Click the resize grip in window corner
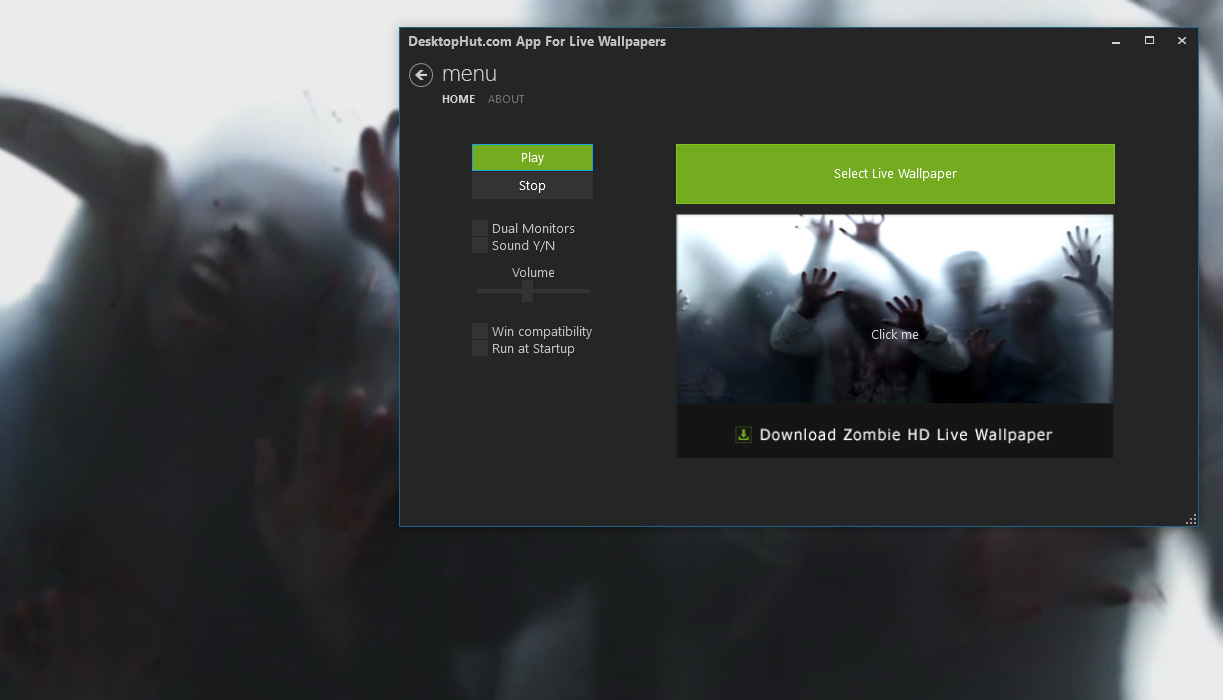1223x700 pixels. point(1190,519)
